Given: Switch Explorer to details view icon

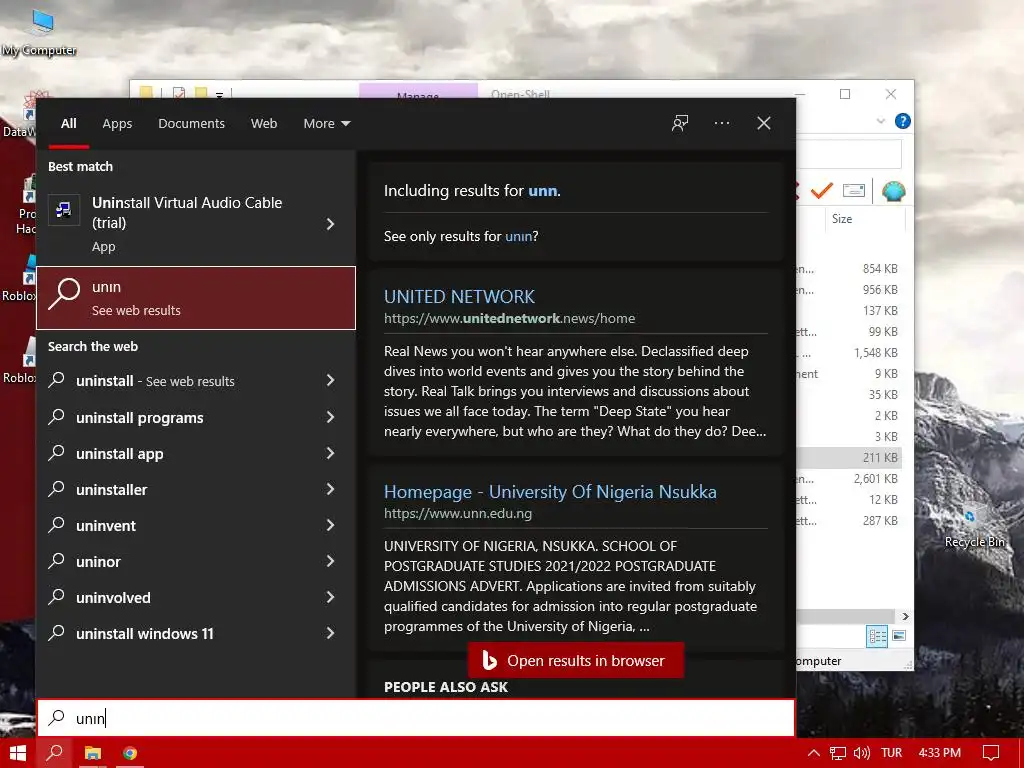Looking at the screenshot, I should 876,636.
